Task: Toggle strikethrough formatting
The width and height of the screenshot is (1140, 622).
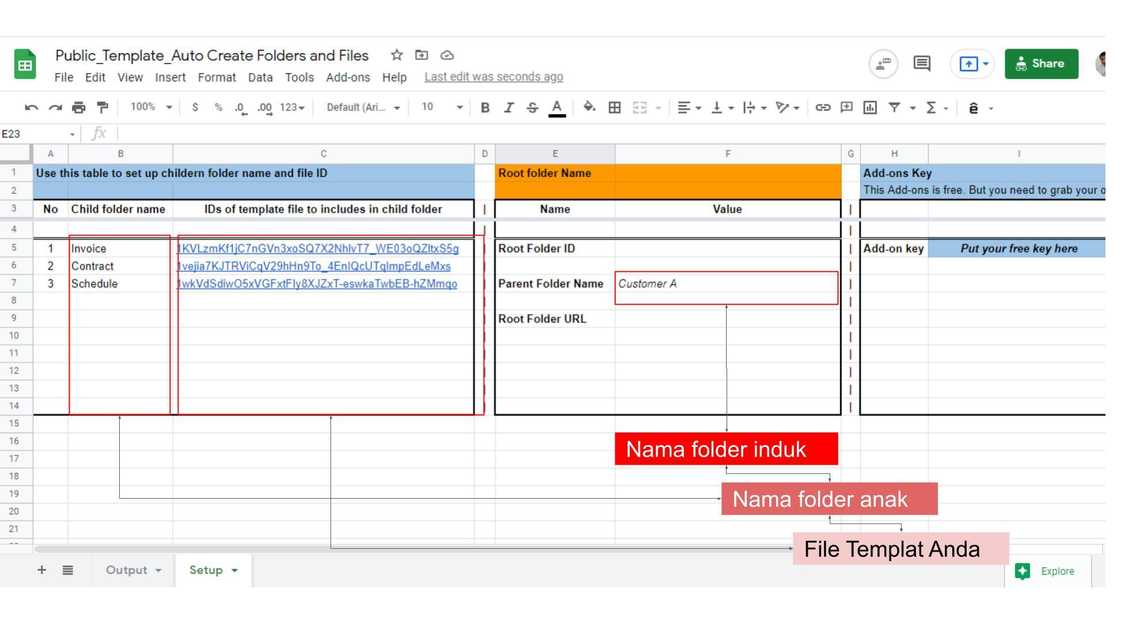Action: (532, 108)
